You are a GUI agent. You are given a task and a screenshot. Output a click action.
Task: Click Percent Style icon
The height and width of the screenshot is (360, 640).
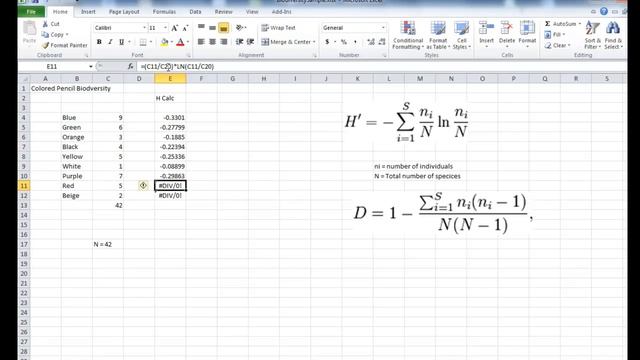(x=344, y=42)
